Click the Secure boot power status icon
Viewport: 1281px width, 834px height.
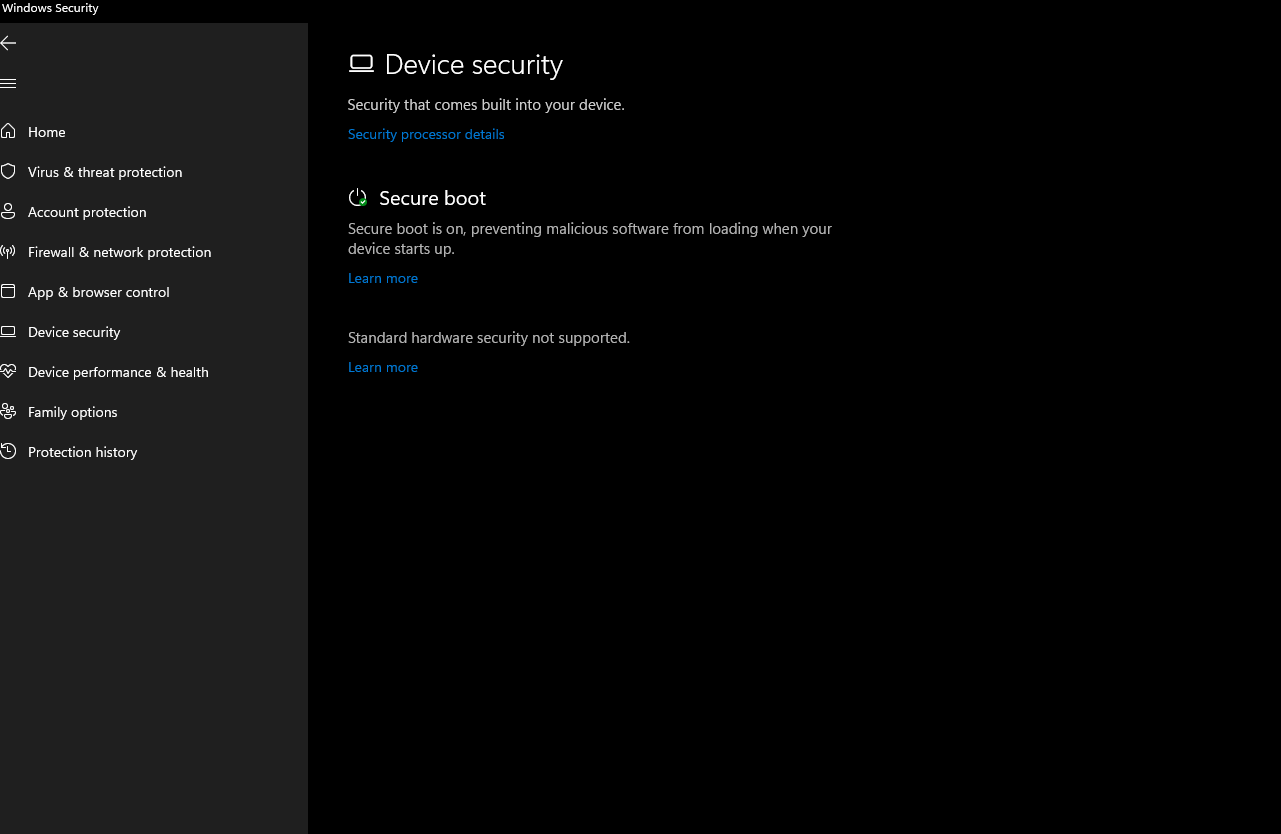[x=358, y=197]
